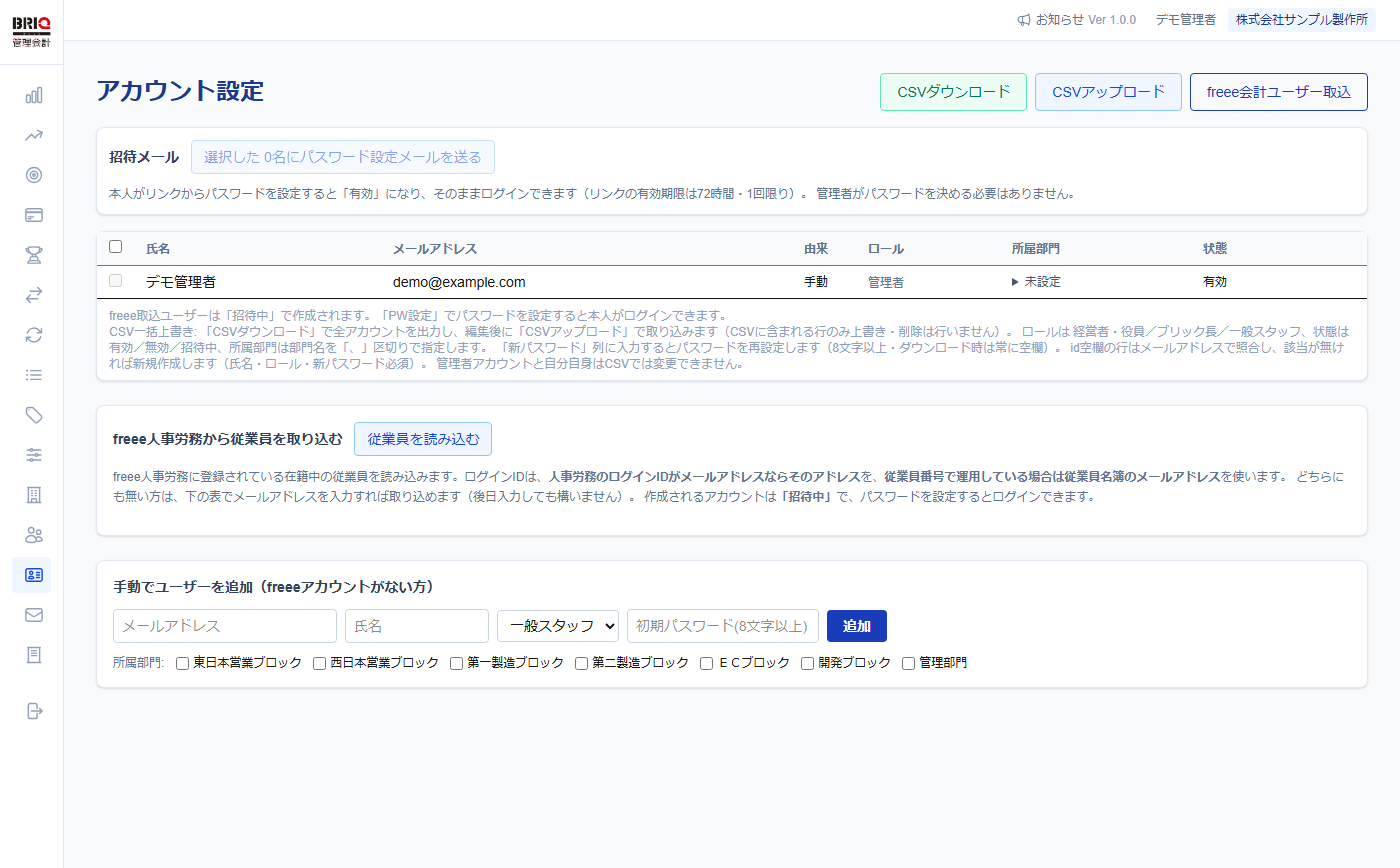Check the 第二製造ブロック checkbox
The width and height of the screenshot is (1400, 868).
tap(581, 663)
